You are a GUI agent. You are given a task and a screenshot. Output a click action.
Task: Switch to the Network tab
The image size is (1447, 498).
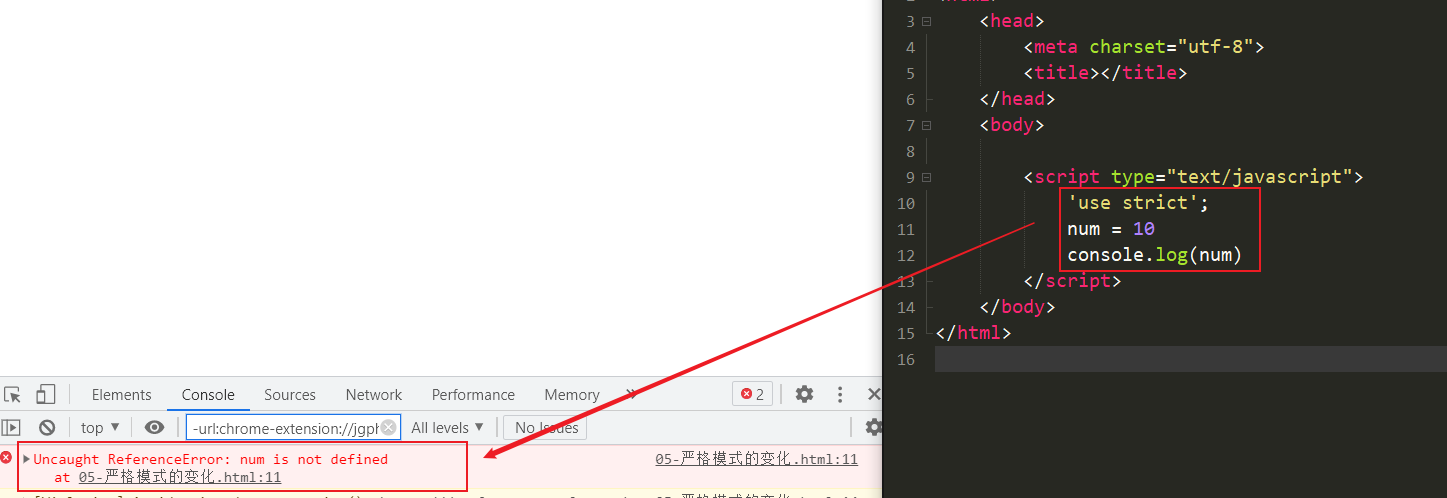pos(374,394)
